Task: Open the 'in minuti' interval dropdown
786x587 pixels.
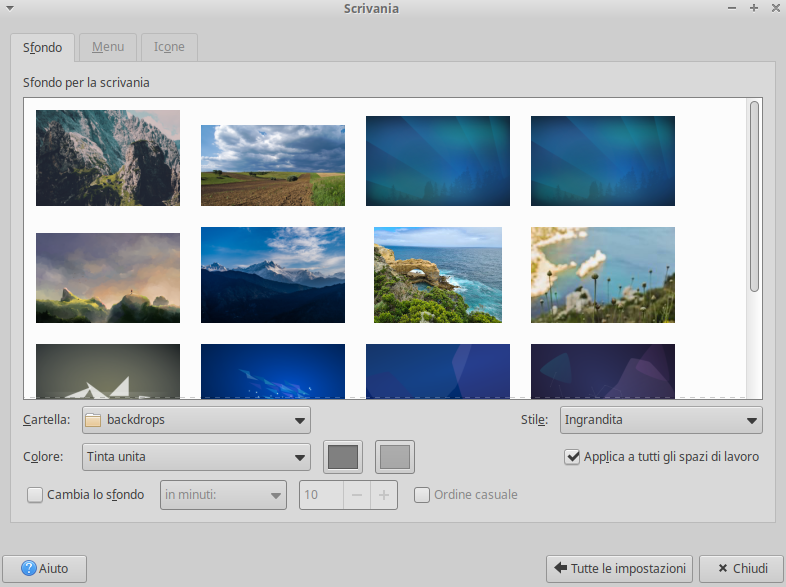Action: (x=223, y=494)
